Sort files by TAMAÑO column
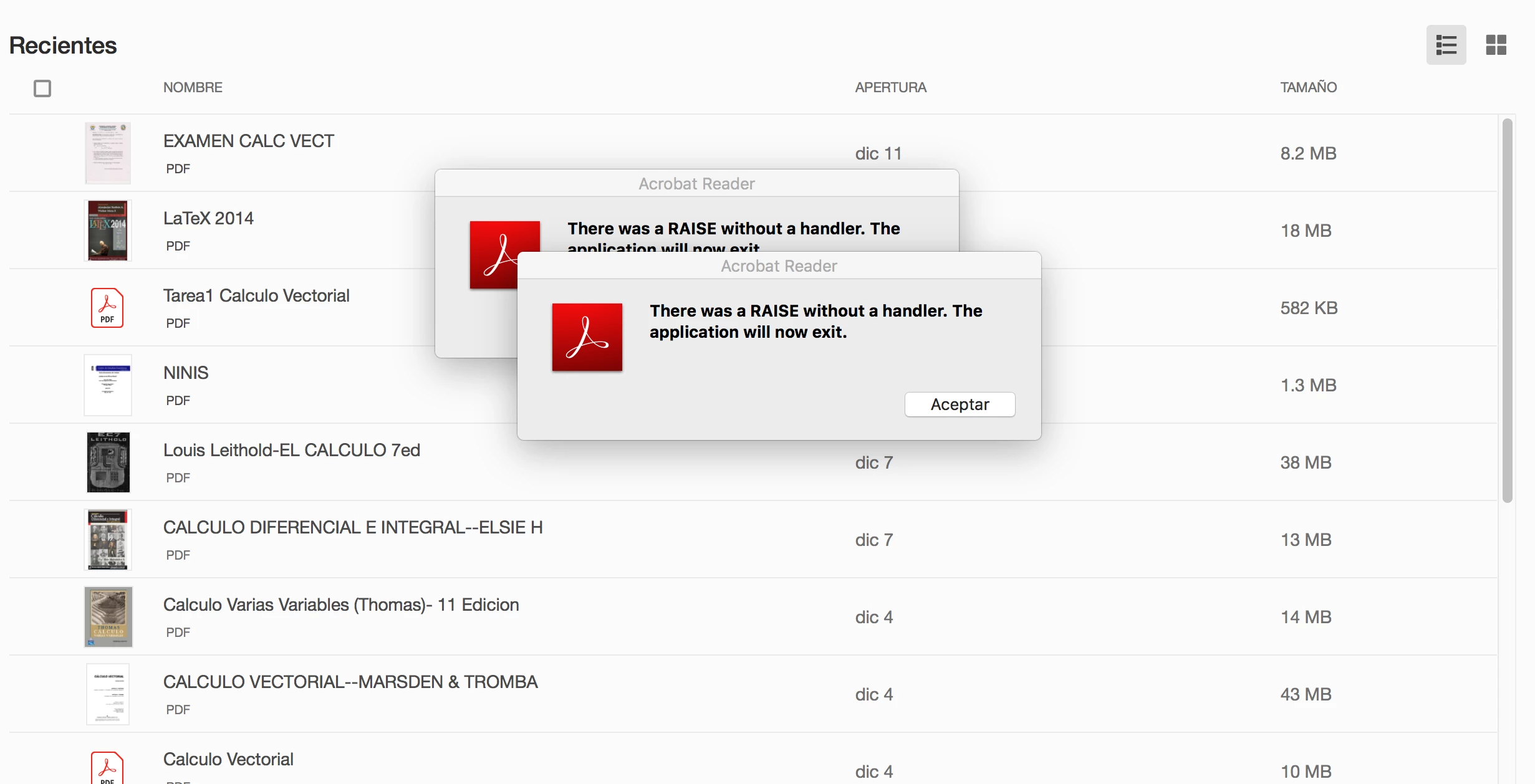1535x784 pixels. coord(1308,87)
